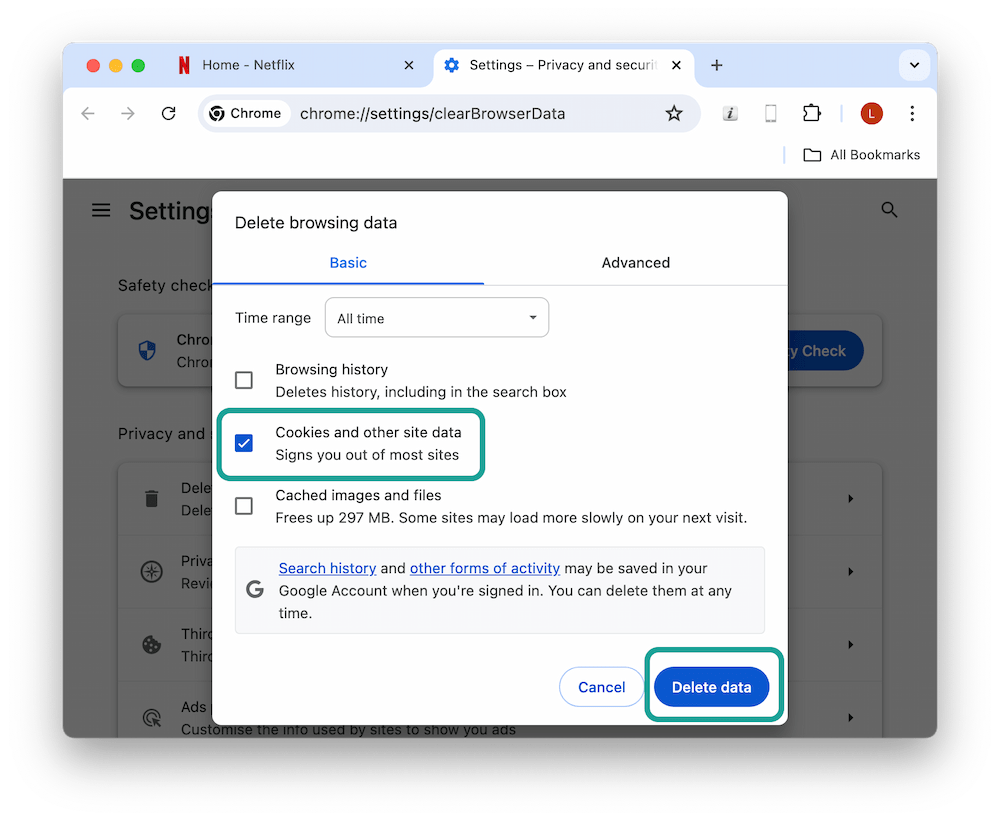Viewport: 1000px width, 821px height.
Task: Expand the Privacy guide row arrow
Action: 850,571
